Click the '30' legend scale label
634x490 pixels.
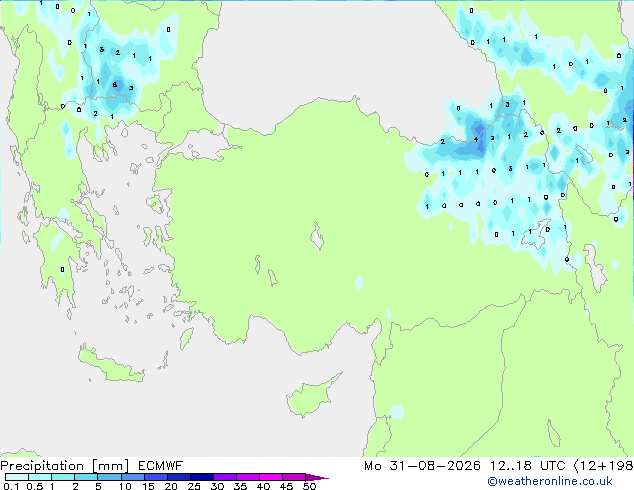(x=217, y=486)
